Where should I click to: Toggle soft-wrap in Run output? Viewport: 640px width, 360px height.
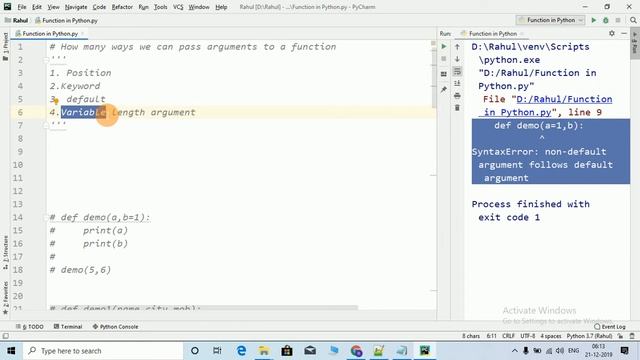[x=457, y=71]
